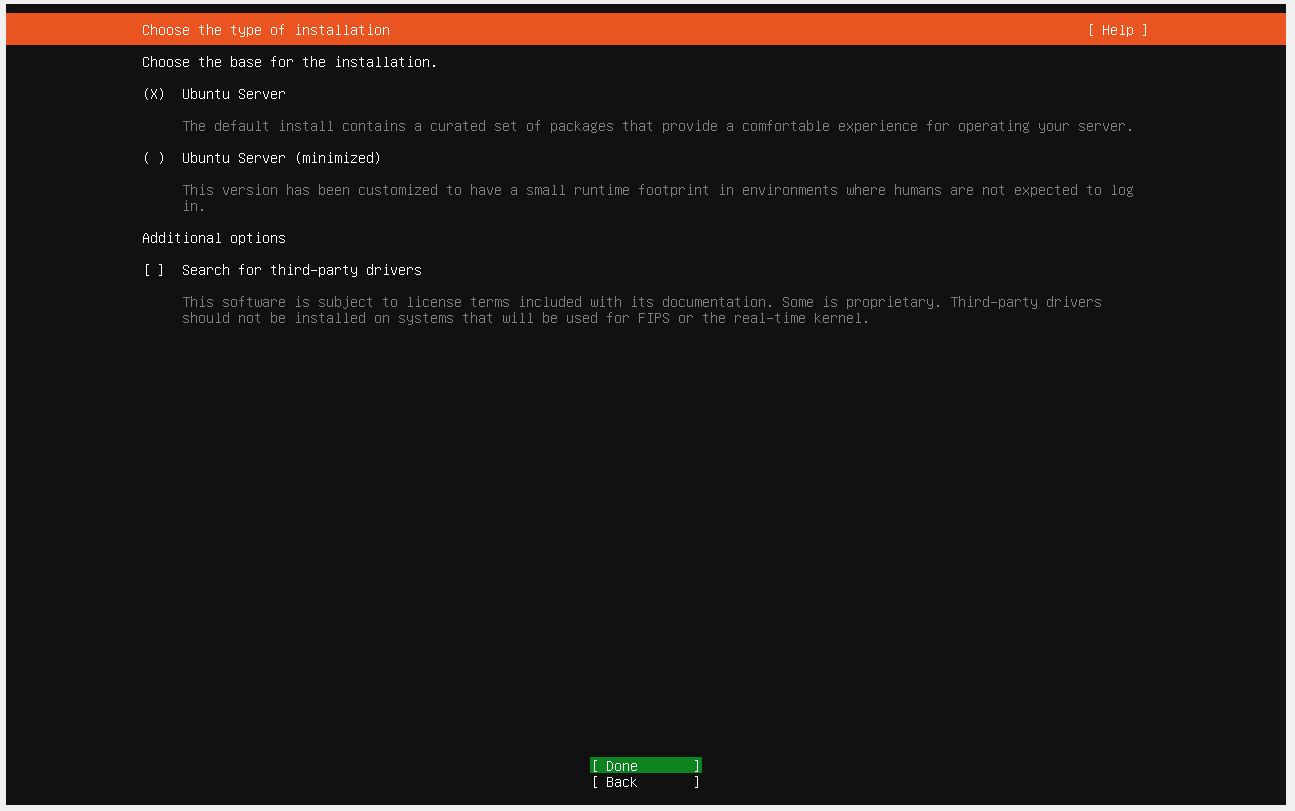Click the FIPS or real-time kernel warning line
The height and width of the screenshot is (811, 1295).
526,318
